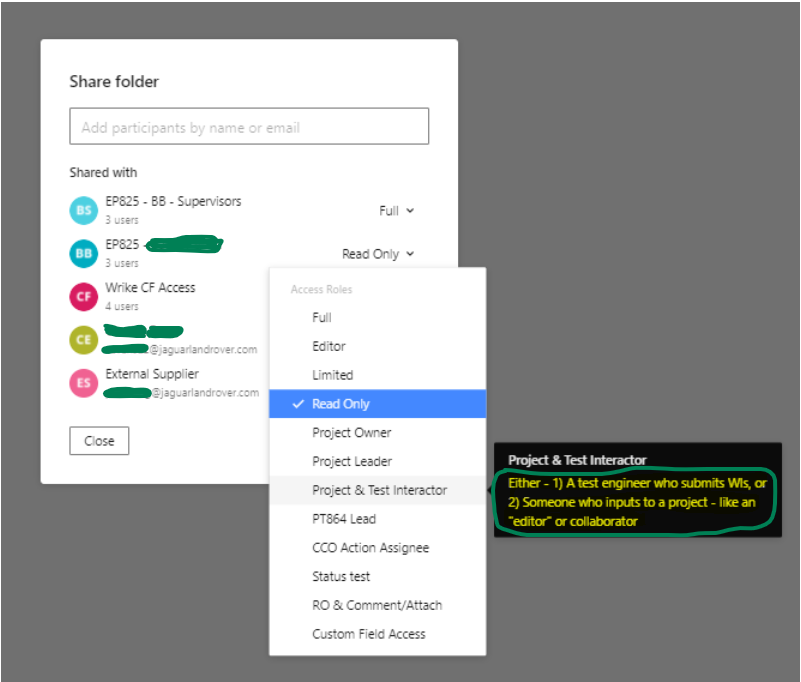Choose the PT864 Lead role
Screen dimensions: 801x682
click(343, 519)
